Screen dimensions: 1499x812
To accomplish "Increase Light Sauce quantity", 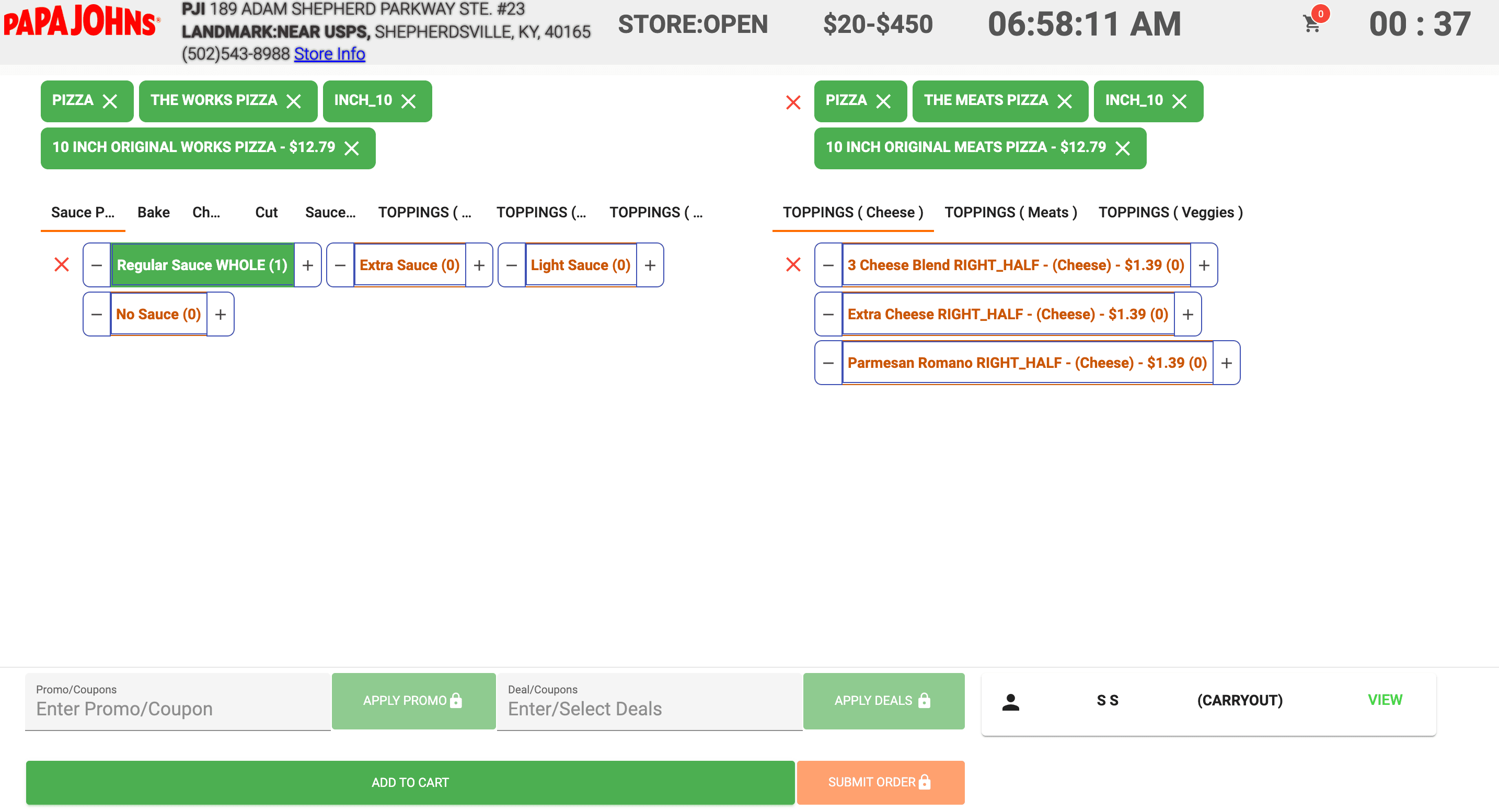I will click(650, 265).
